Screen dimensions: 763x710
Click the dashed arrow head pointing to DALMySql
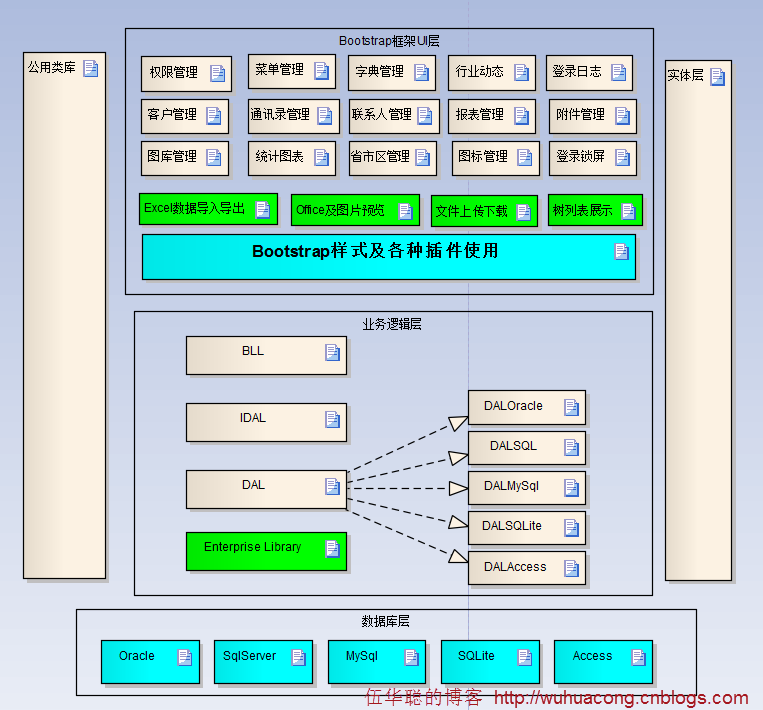(x=458, y=488)
